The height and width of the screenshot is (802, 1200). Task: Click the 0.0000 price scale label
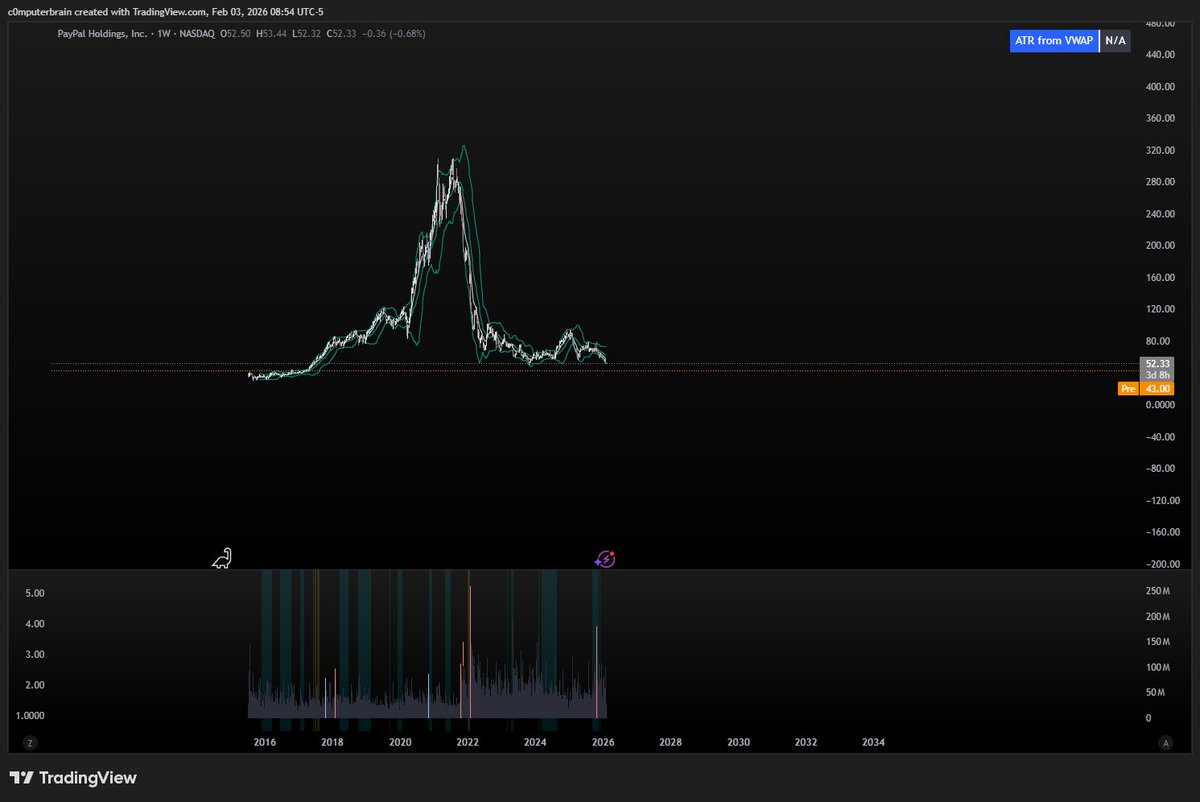pos(1159,405)
